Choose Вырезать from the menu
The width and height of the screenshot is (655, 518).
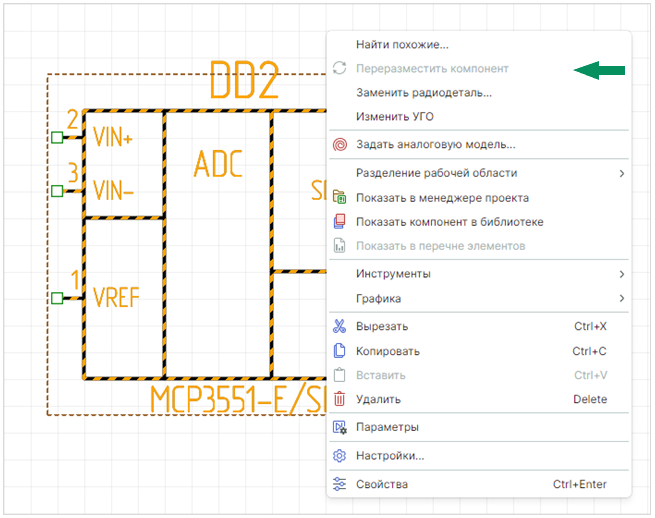479,326
